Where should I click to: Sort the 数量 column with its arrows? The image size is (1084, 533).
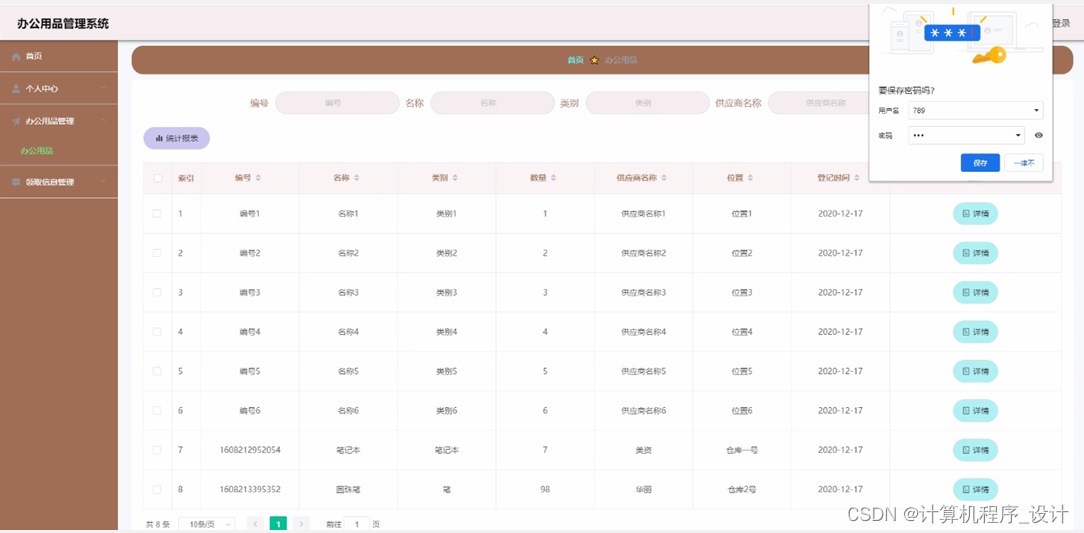point(554,178)
